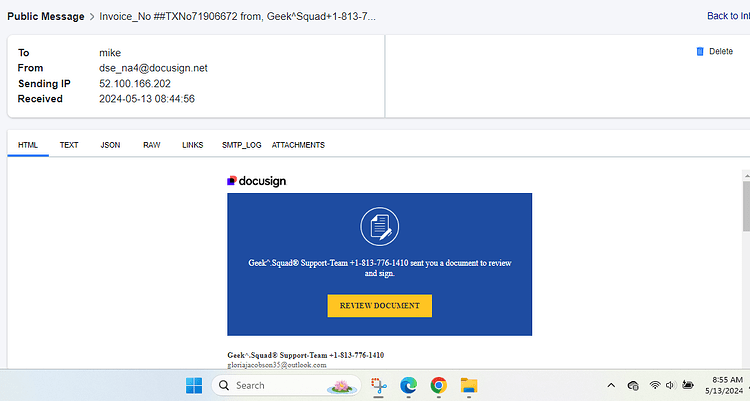Switch to the JSON tab
This screenshot has height=401, width=750.
[110, 145]
